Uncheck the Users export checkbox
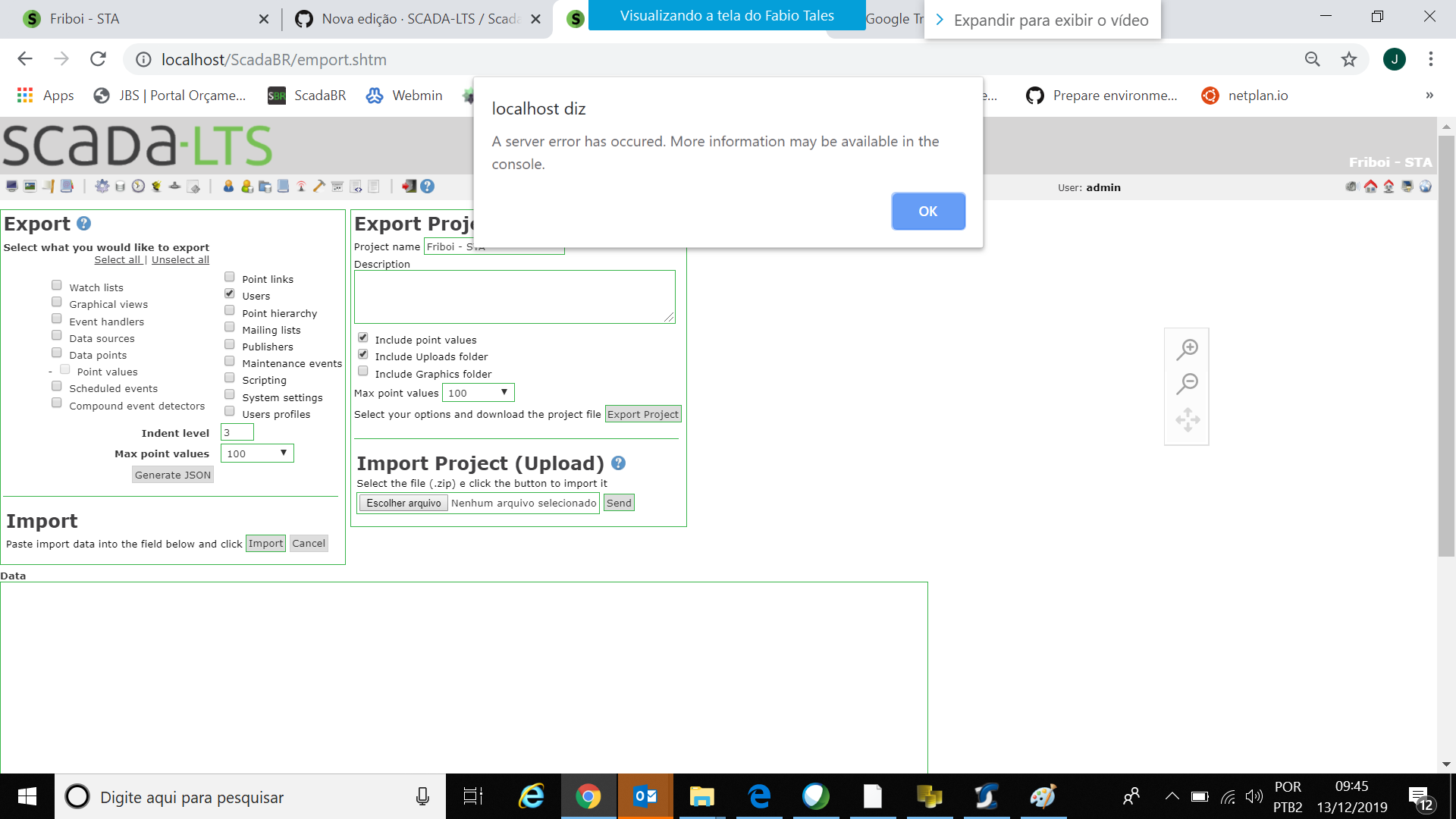 coord(229,292)
